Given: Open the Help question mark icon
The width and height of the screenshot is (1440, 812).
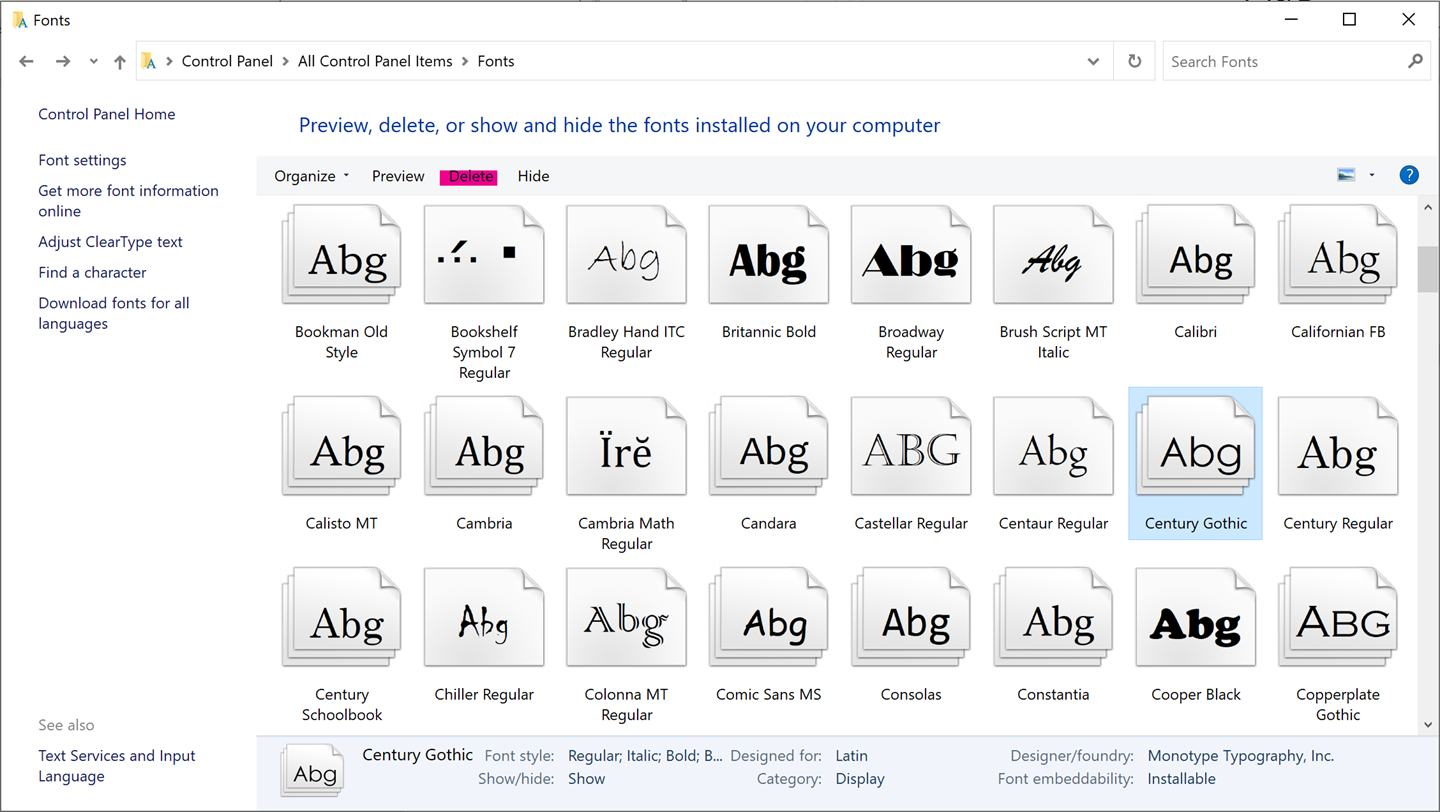Looking at the screenshot, I should click(x=1409, y=175).
